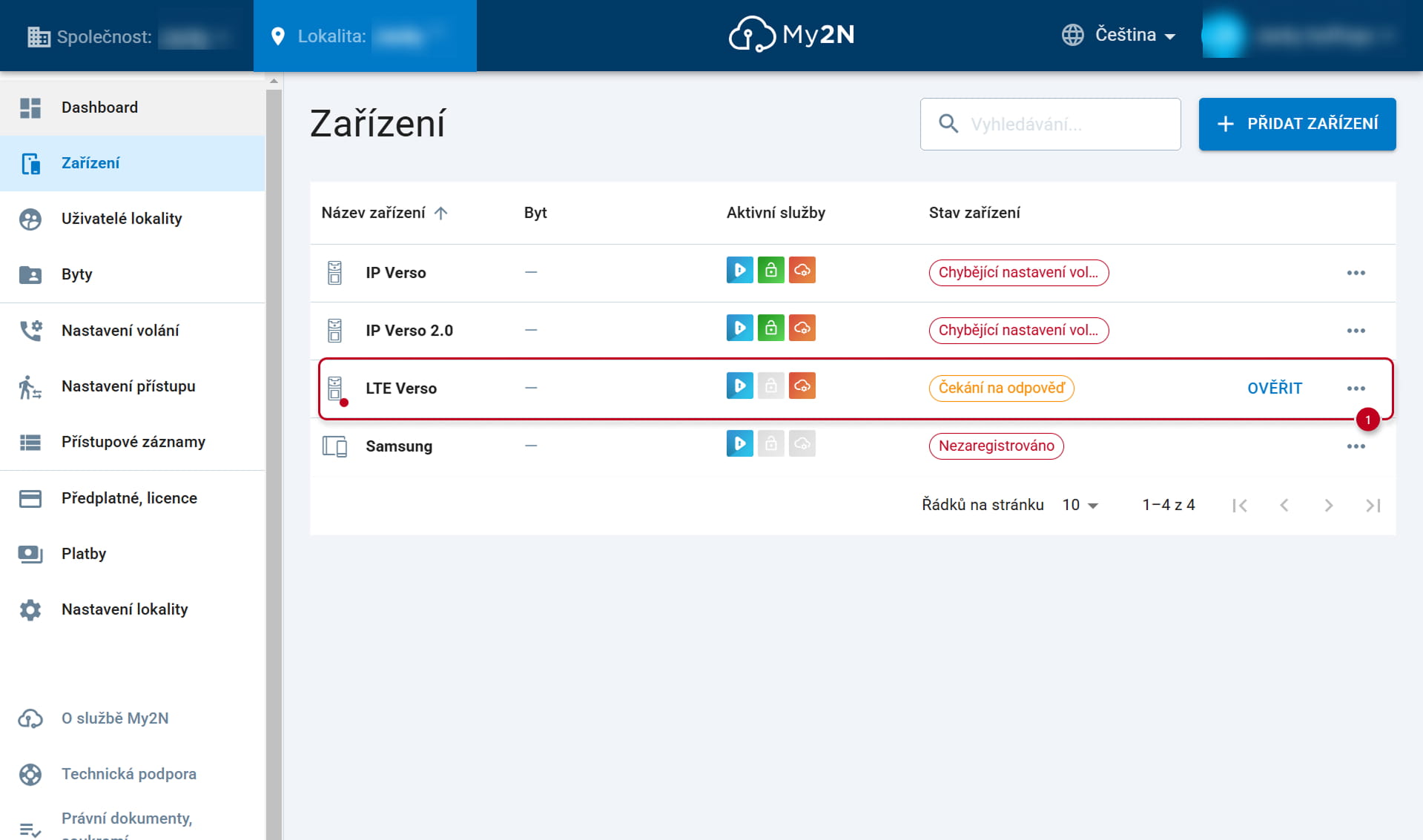Click the My2N logo in header

tap(791, 35)
